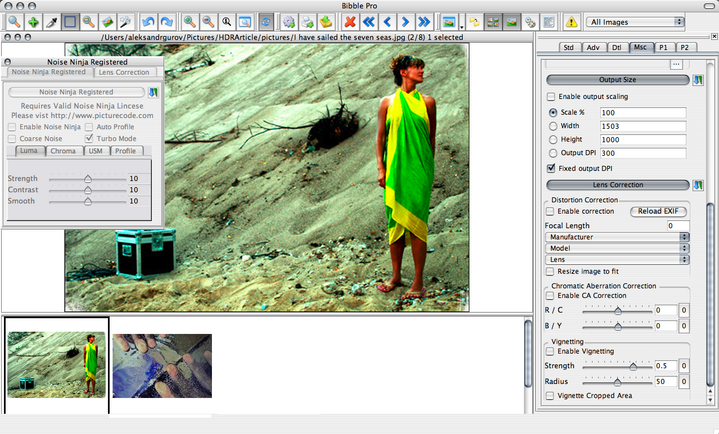
Task: Open the All Images filter dropdown
Action: [636, 21]
